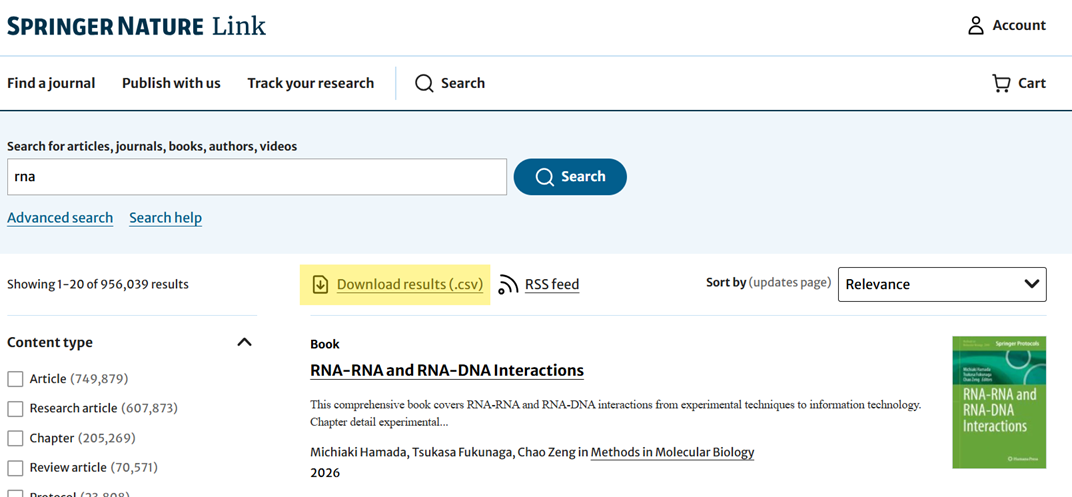
Task: Open Publish with us menu item
Action: (x=172, y=83)
